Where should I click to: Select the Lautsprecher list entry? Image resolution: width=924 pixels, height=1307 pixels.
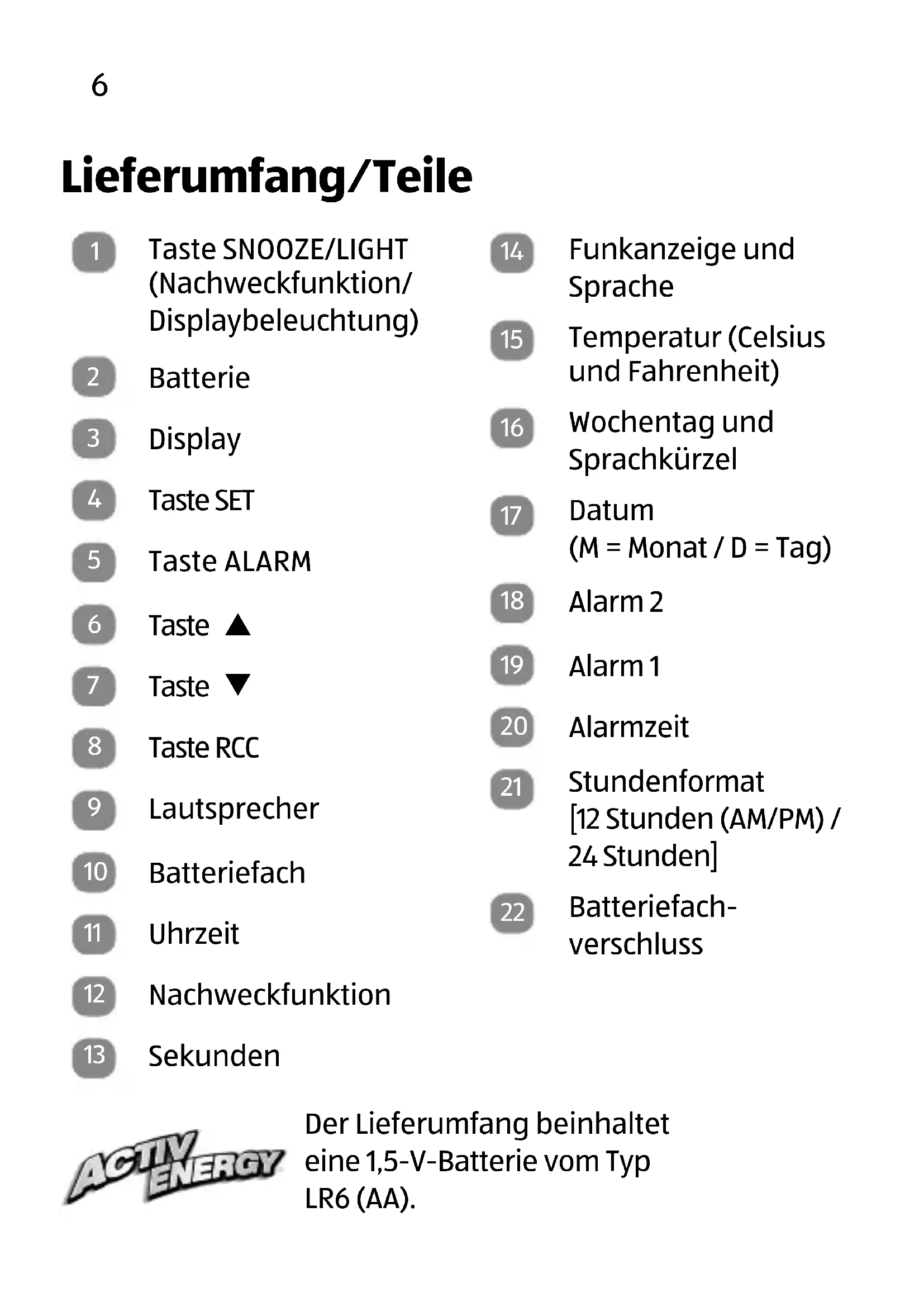234,809
